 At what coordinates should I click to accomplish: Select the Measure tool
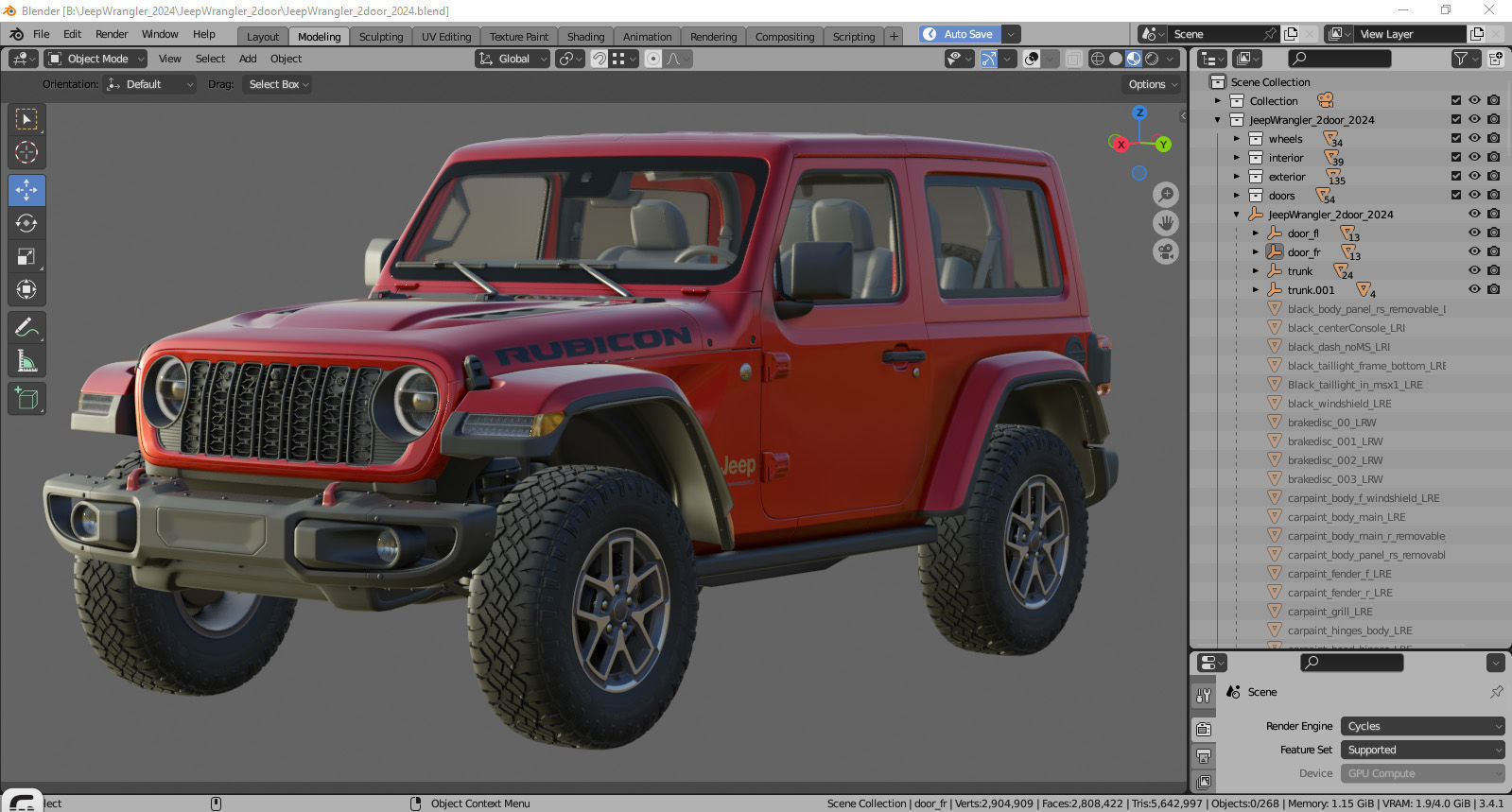pyautogui.click(x=26, y=361)
